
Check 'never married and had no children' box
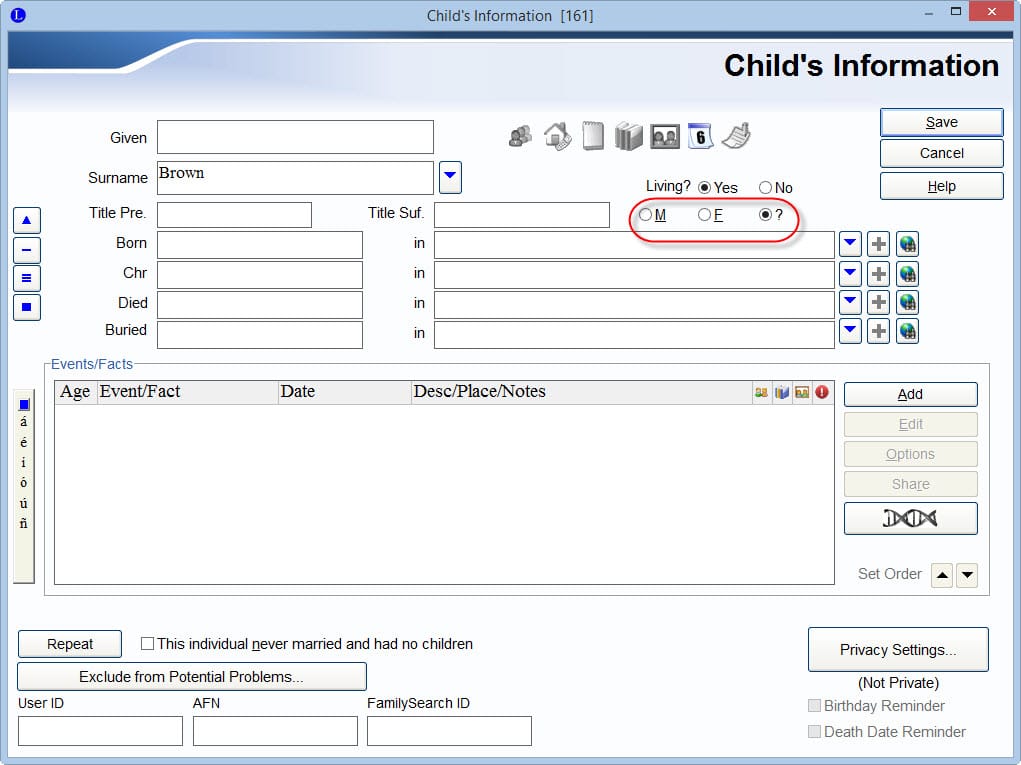tap(147, 643)
